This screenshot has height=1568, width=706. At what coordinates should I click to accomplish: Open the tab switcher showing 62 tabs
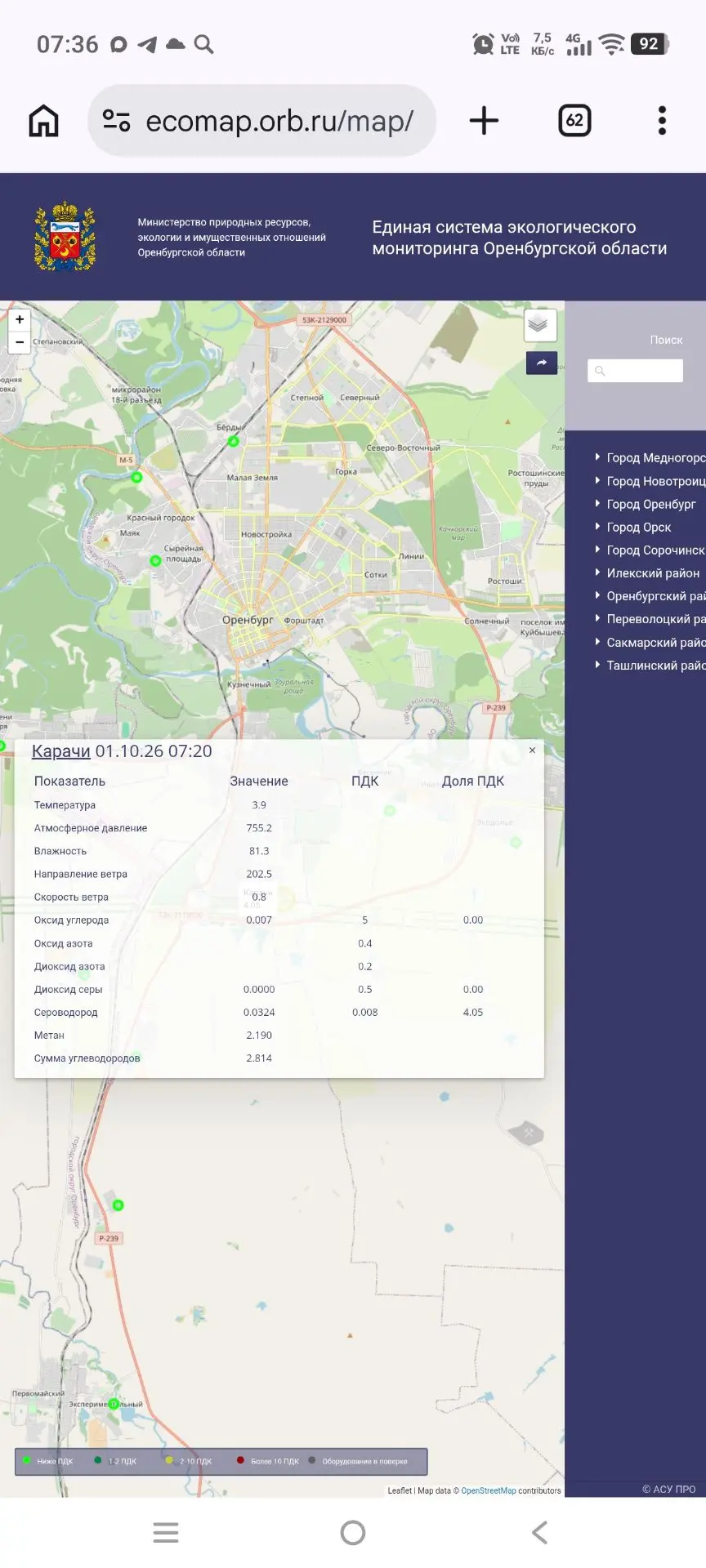[x=574, y=121]
